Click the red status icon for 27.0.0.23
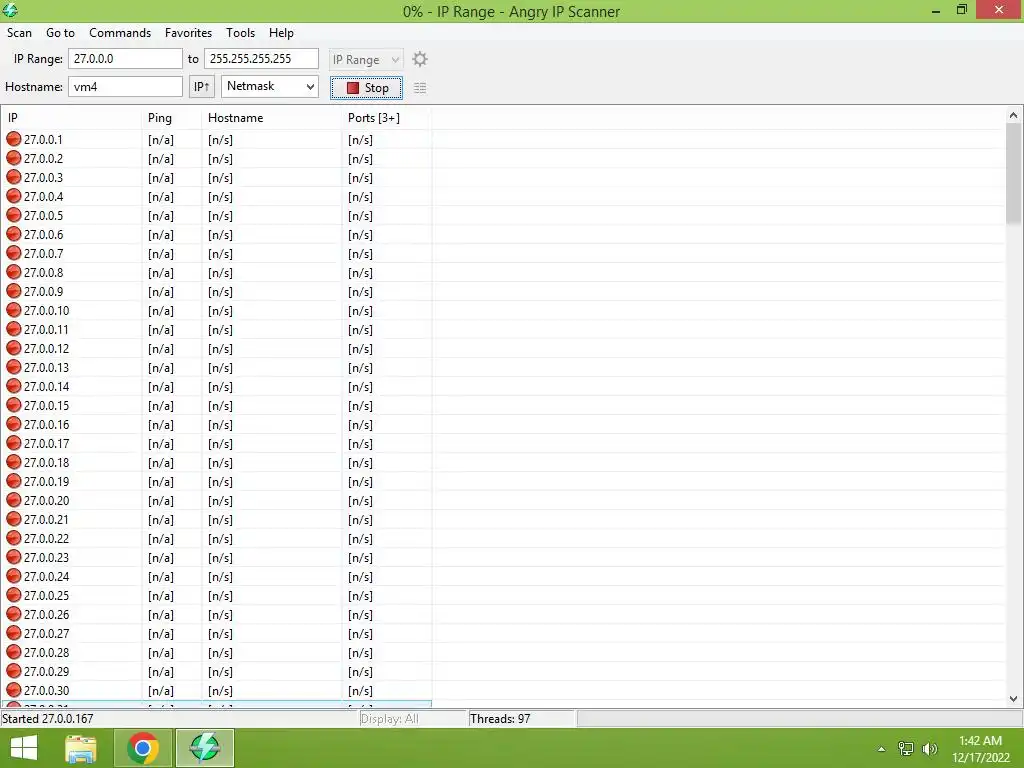The width and height of the screenshot is (1024, 768). click(x=14, y=556)
